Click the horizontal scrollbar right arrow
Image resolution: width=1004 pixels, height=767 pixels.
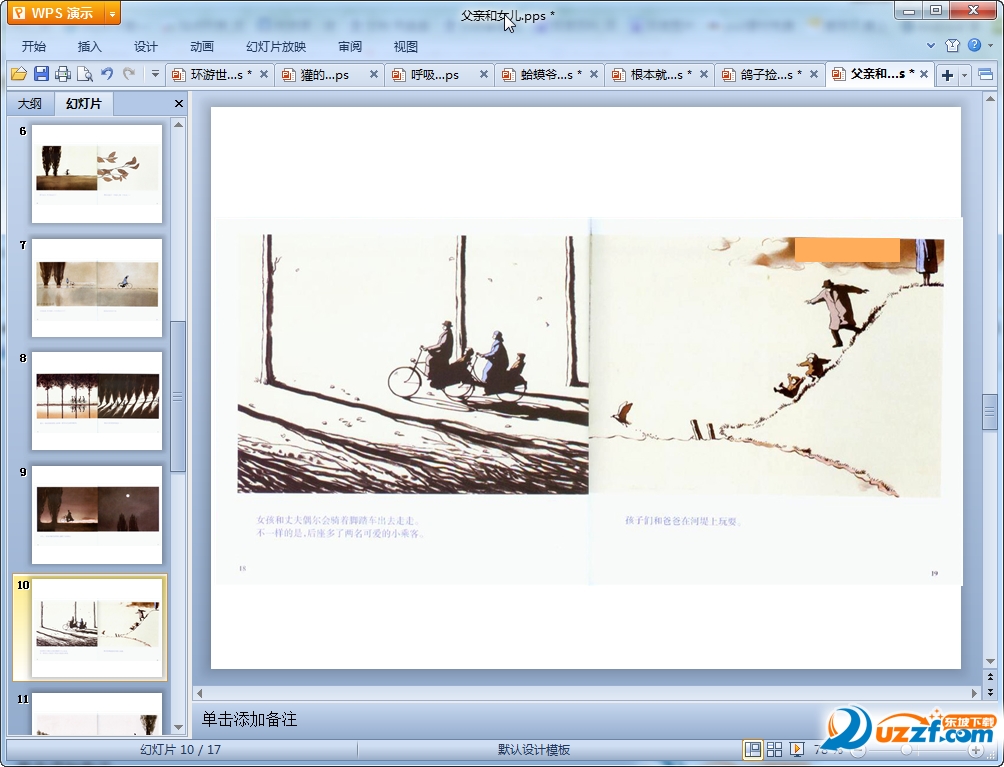[975, 693]
